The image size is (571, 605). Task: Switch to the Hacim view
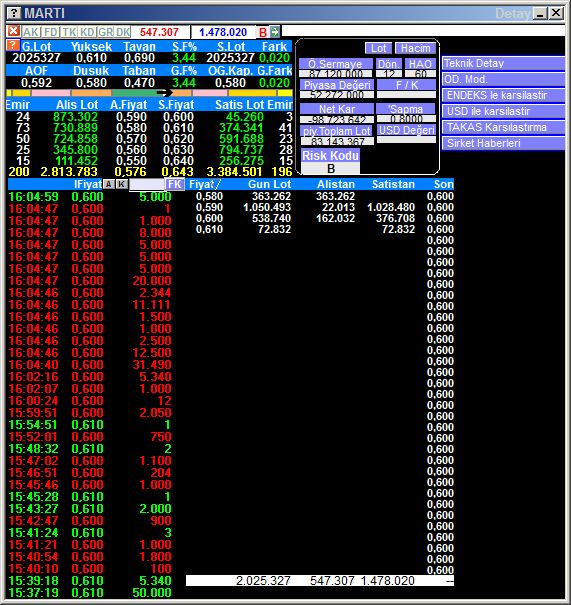coord(416,48)
